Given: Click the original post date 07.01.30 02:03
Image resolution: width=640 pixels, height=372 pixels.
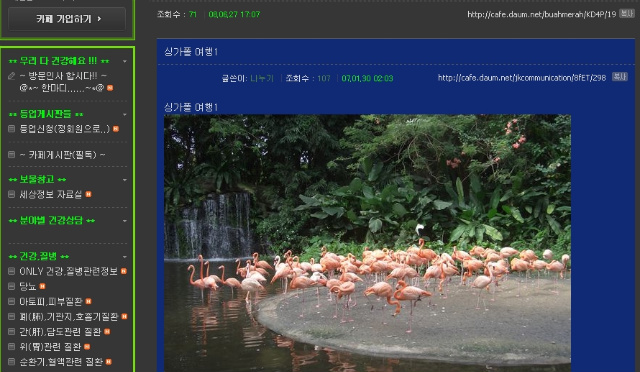Looking at the screenshot, I should click(x=367, y=78).
